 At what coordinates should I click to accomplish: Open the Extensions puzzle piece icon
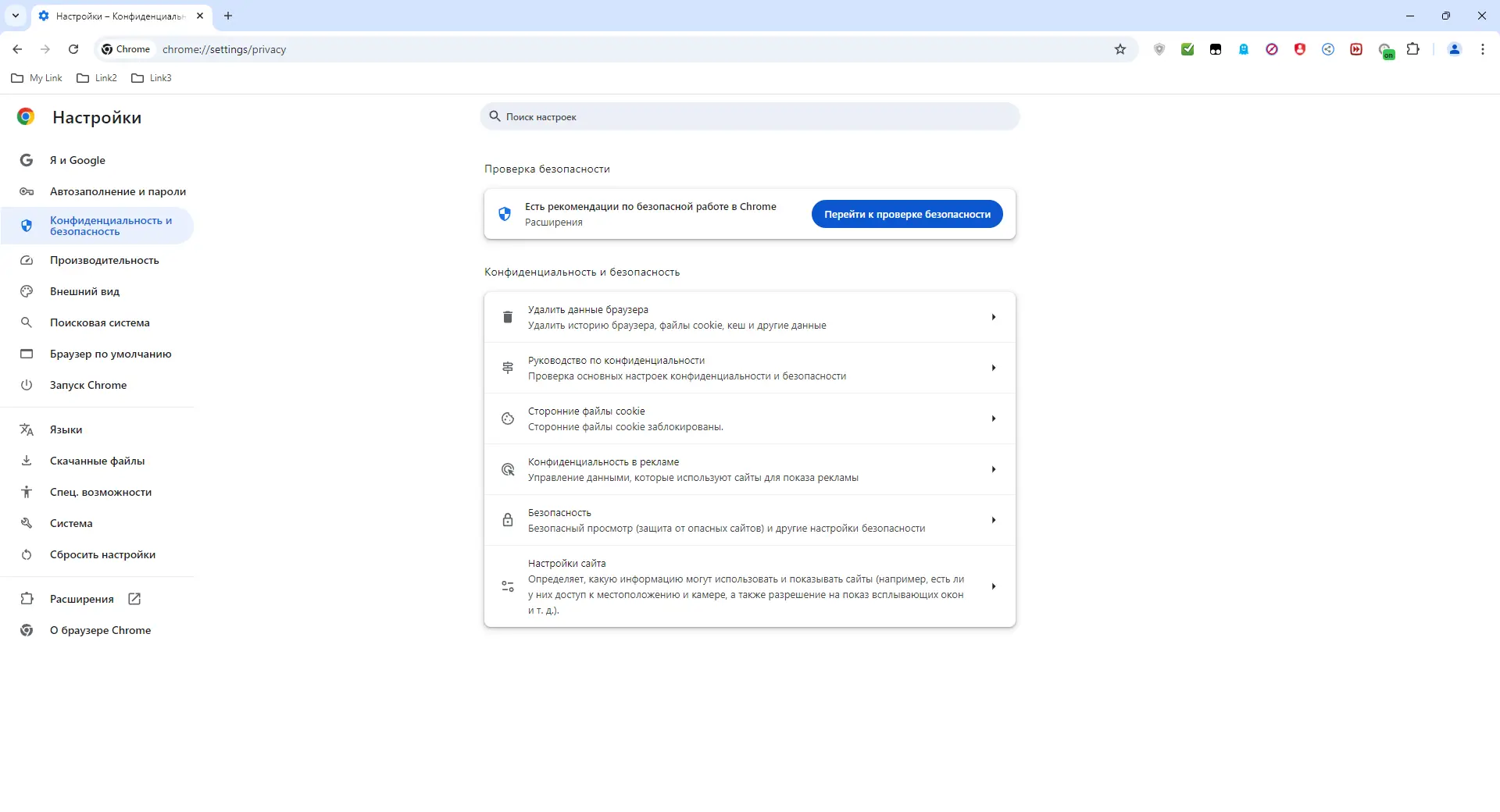click(1414, 49)
